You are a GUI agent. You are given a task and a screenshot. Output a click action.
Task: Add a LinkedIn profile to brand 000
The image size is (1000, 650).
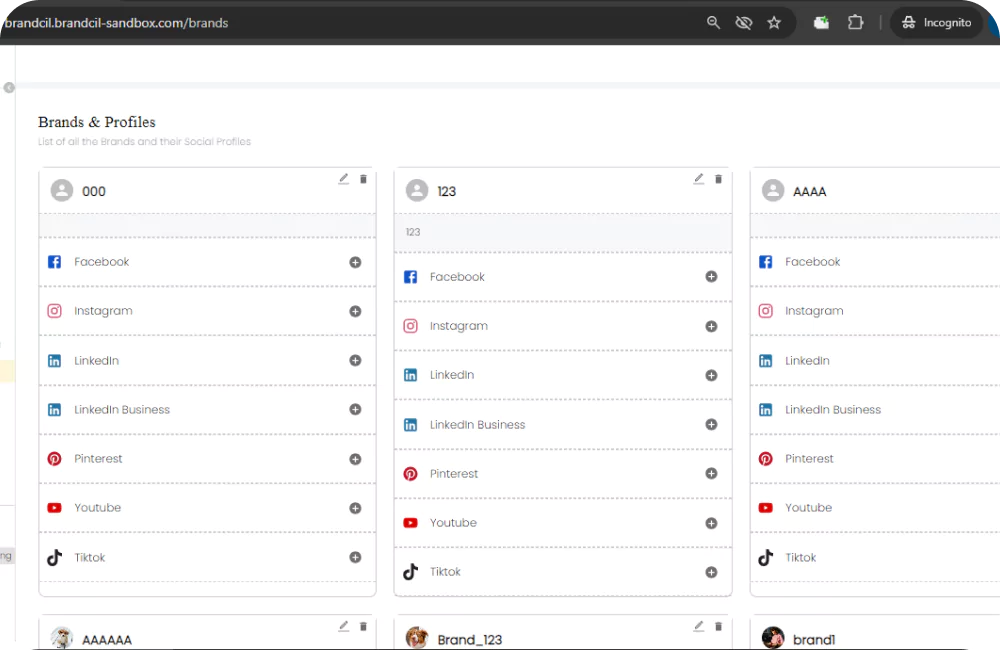click(355, 360)
